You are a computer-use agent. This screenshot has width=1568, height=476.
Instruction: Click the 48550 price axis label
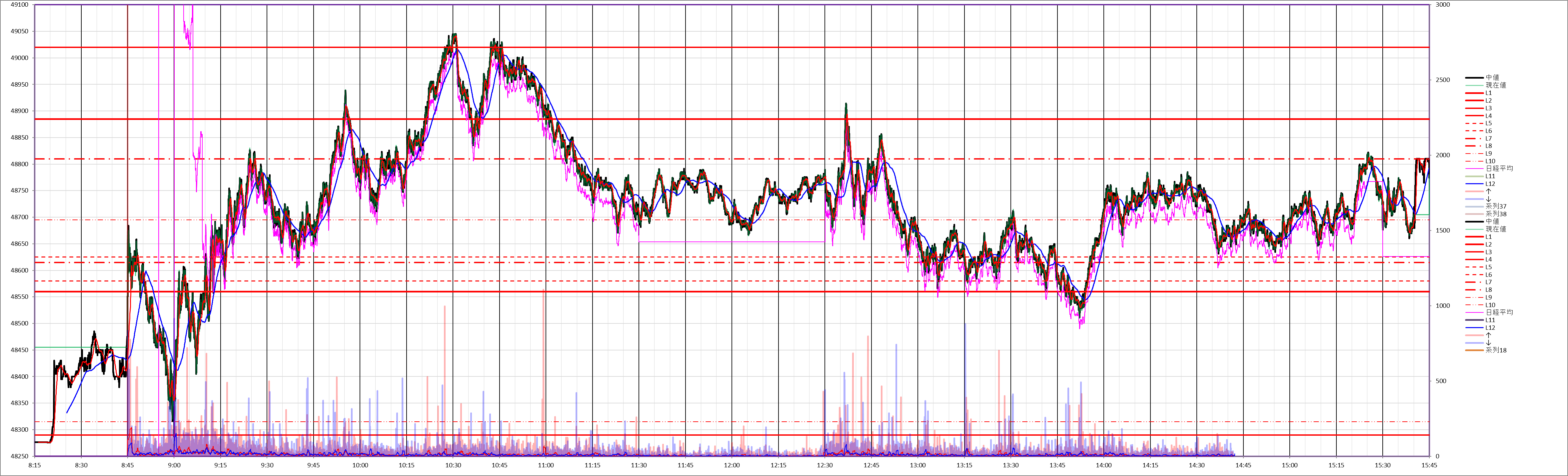click(19, 297)
